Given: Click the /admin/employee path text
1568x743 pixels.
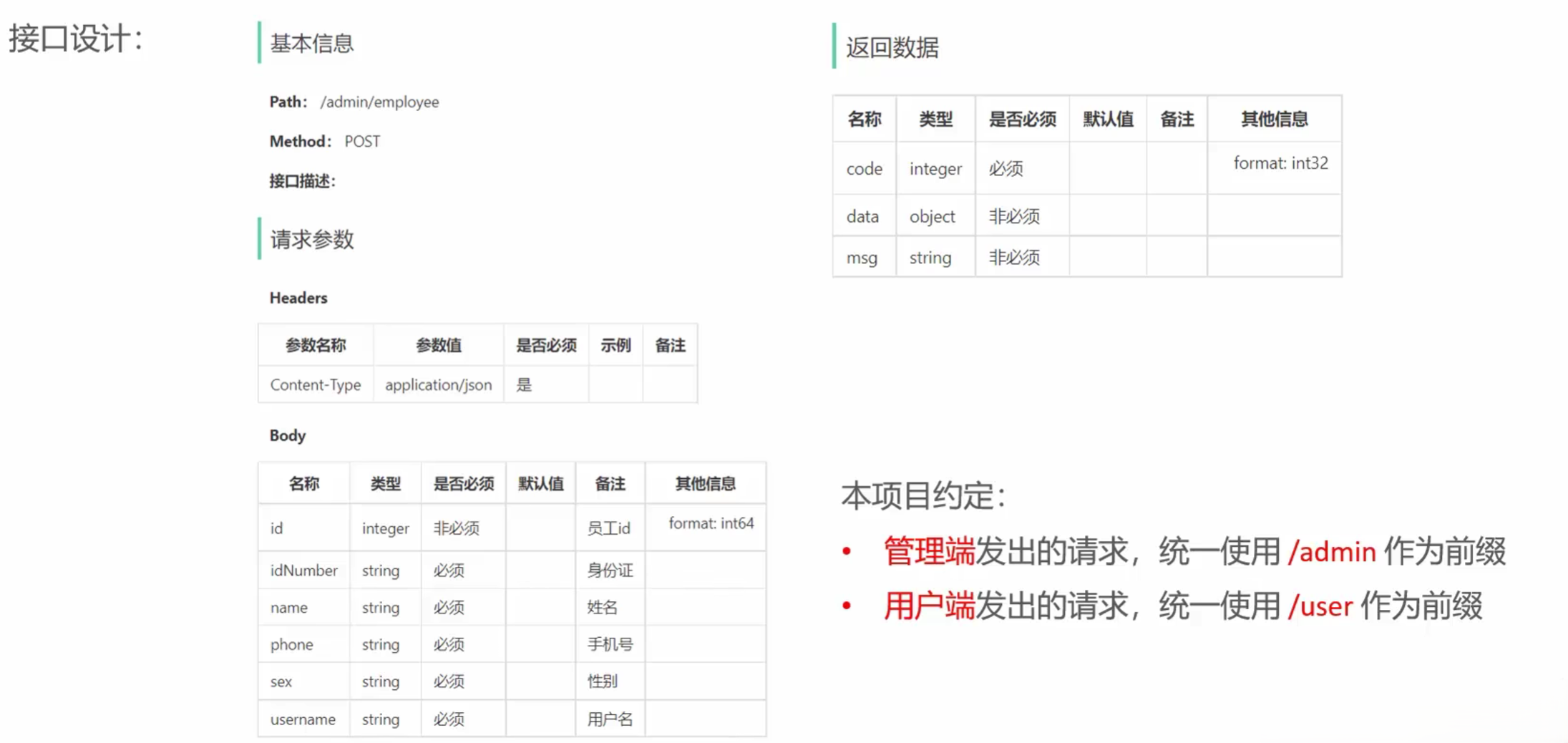Looking at the screenshot, I should (379, 102).
